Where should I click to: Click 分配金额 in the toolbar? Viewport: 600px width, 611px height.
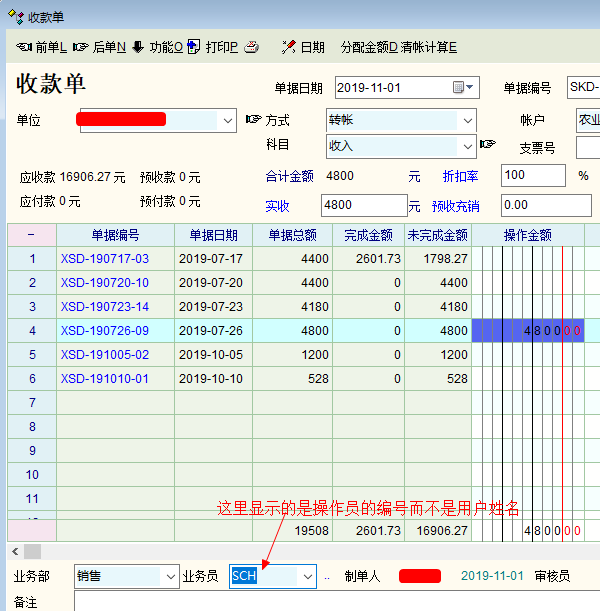(x=369, y=47)
